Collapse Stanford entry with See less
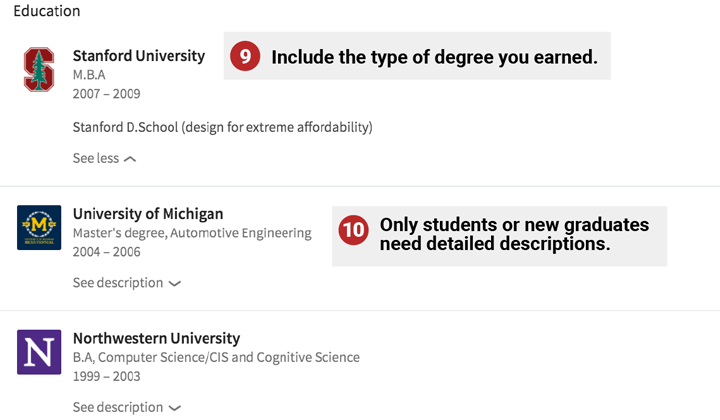720x420 pixels. 104,158
